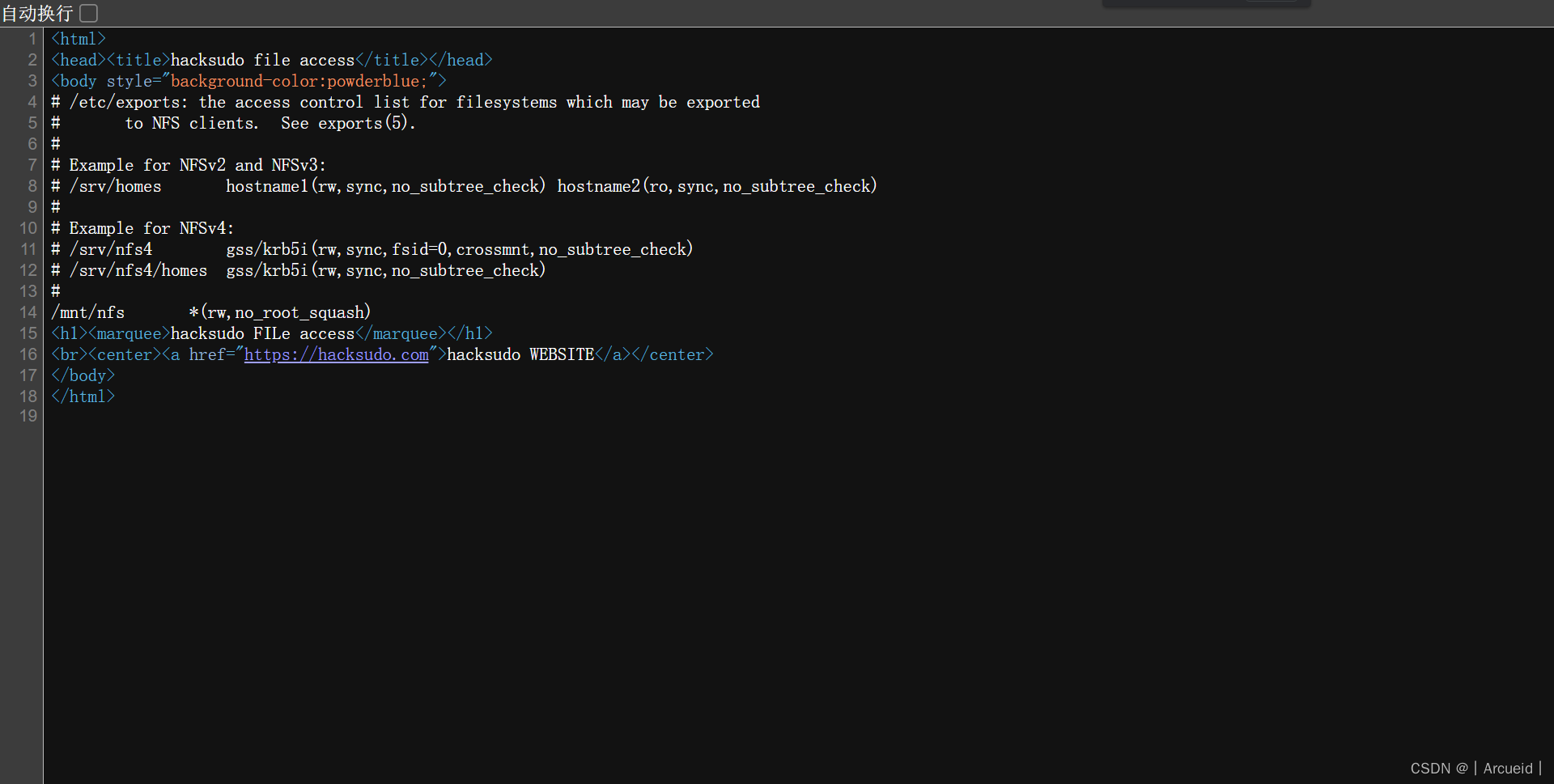This screenshot has height=784, width=1554.
Task: Click line number 1 in the gutter
Action: [x=32, y=39]
